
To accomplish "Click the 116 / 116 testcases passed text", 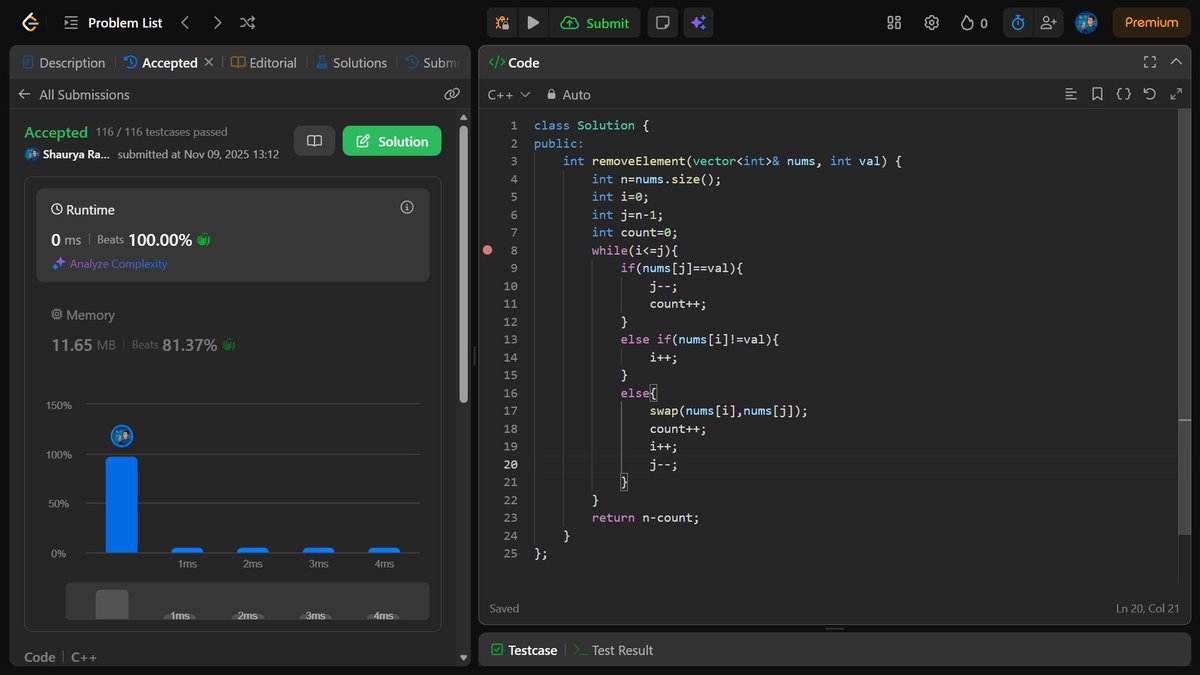I will point(162,131).
